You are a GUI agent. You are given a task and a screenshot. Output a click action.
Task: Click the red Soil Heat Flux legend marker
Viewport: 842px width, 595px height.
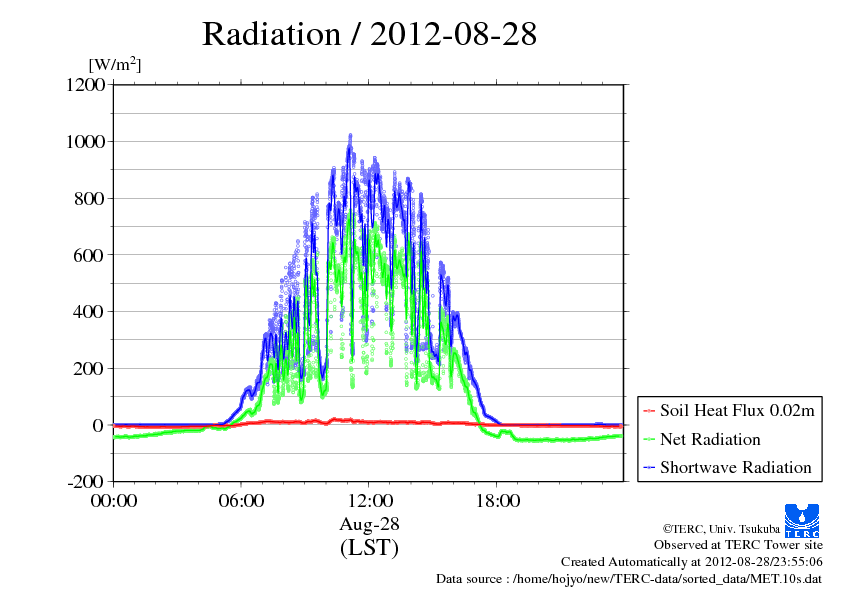[649, 411]
